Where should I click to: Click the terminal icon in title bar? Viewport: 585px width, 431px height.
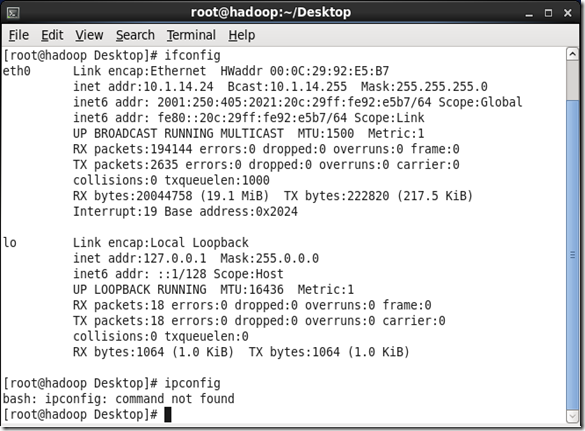13,13
